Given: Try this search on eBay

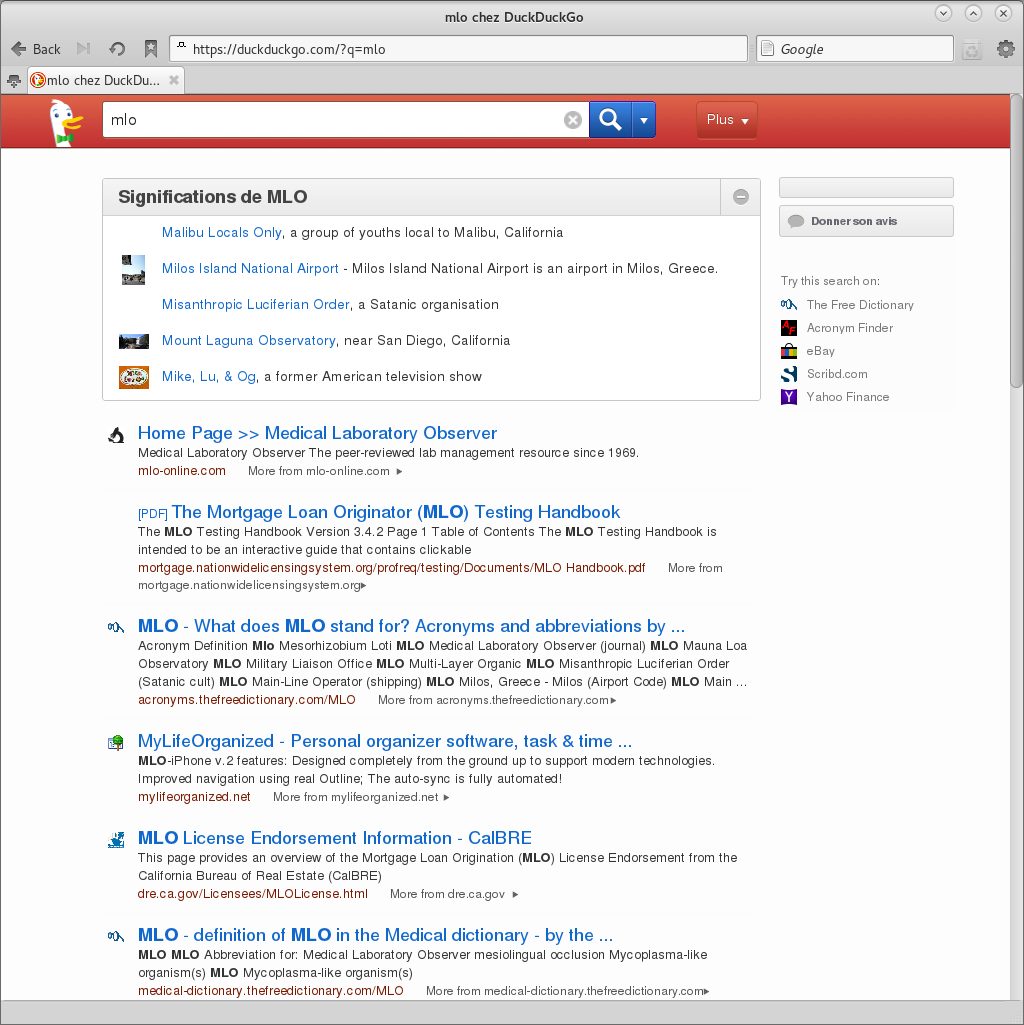Looking at the screenshot, I should pyautogui.click(x=820, y=351).
